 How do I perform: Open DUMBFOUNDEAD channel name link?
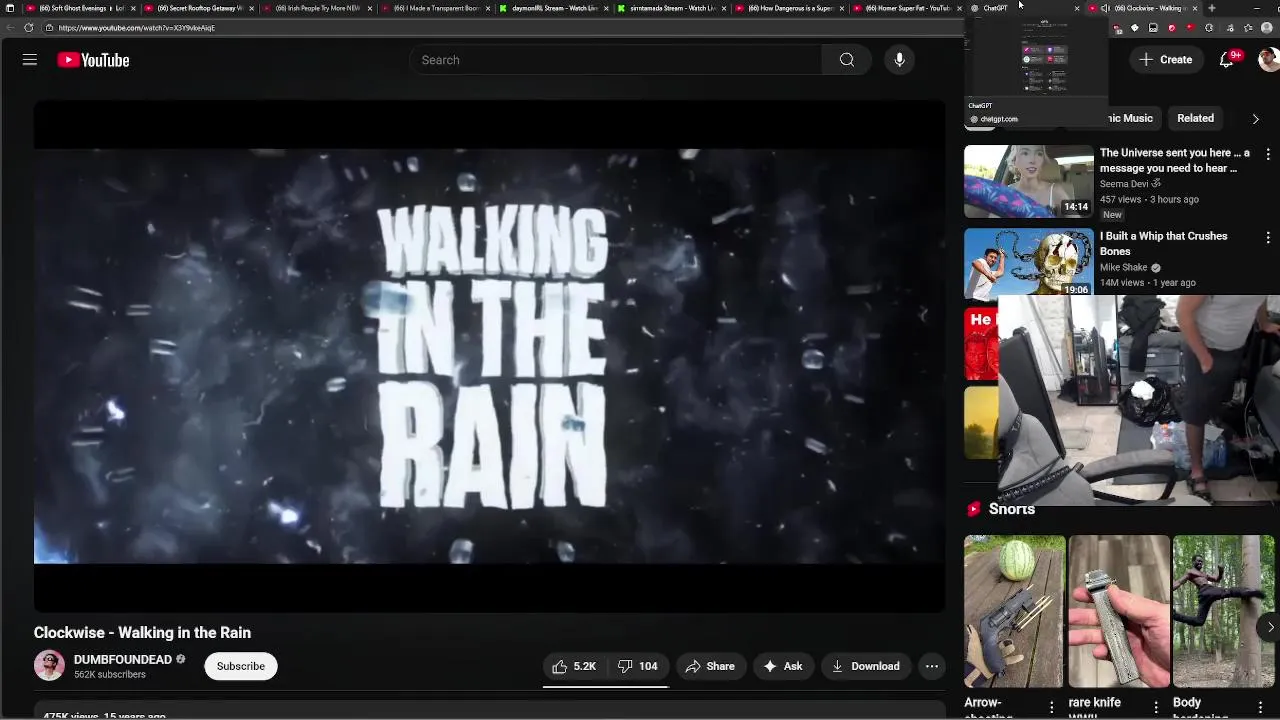click(123, 660)
